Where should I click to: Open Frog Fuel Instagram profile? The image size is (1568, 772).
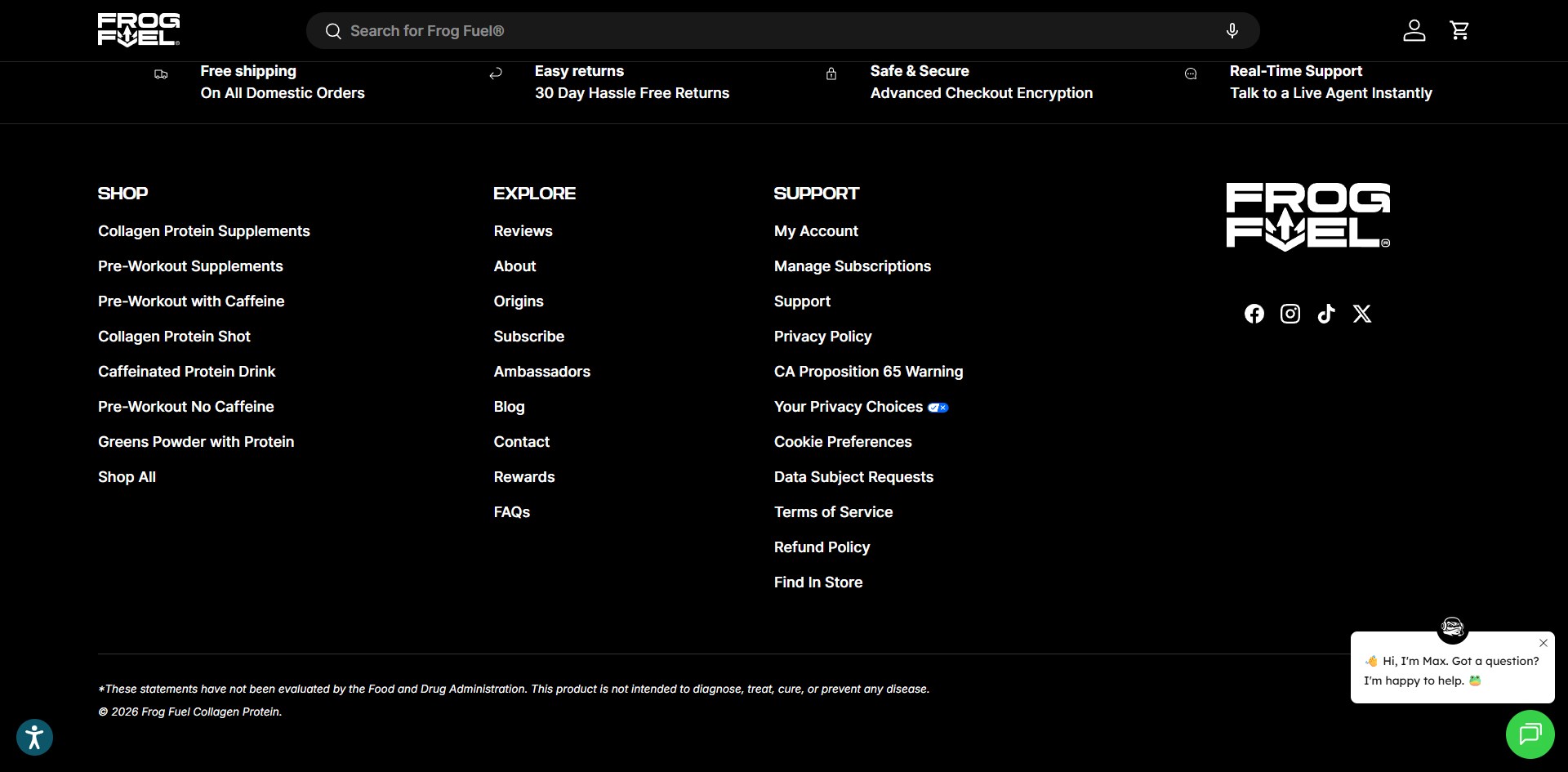[1290, 314]
